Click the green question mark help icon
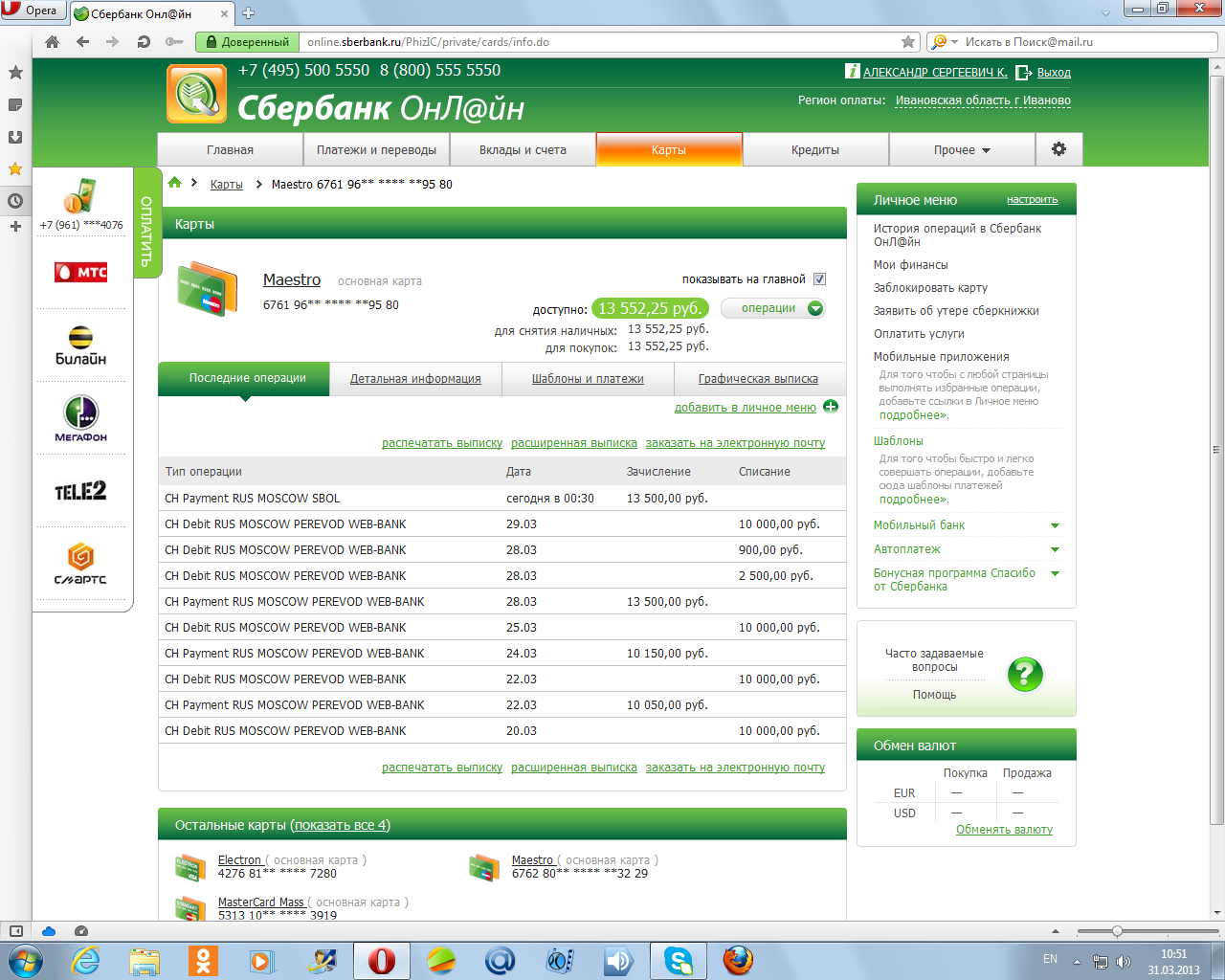This screenshot has width=1225, height=980. (1025, 674)
